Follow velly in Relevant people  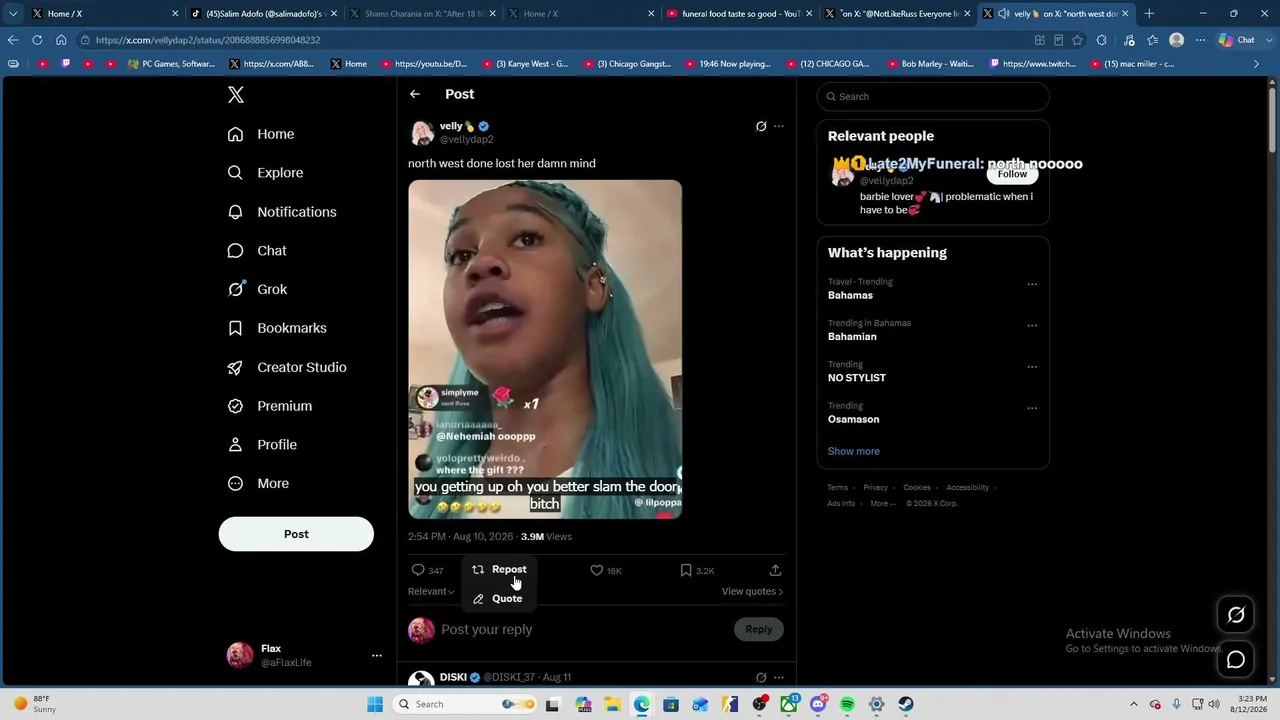(1012, 174)
